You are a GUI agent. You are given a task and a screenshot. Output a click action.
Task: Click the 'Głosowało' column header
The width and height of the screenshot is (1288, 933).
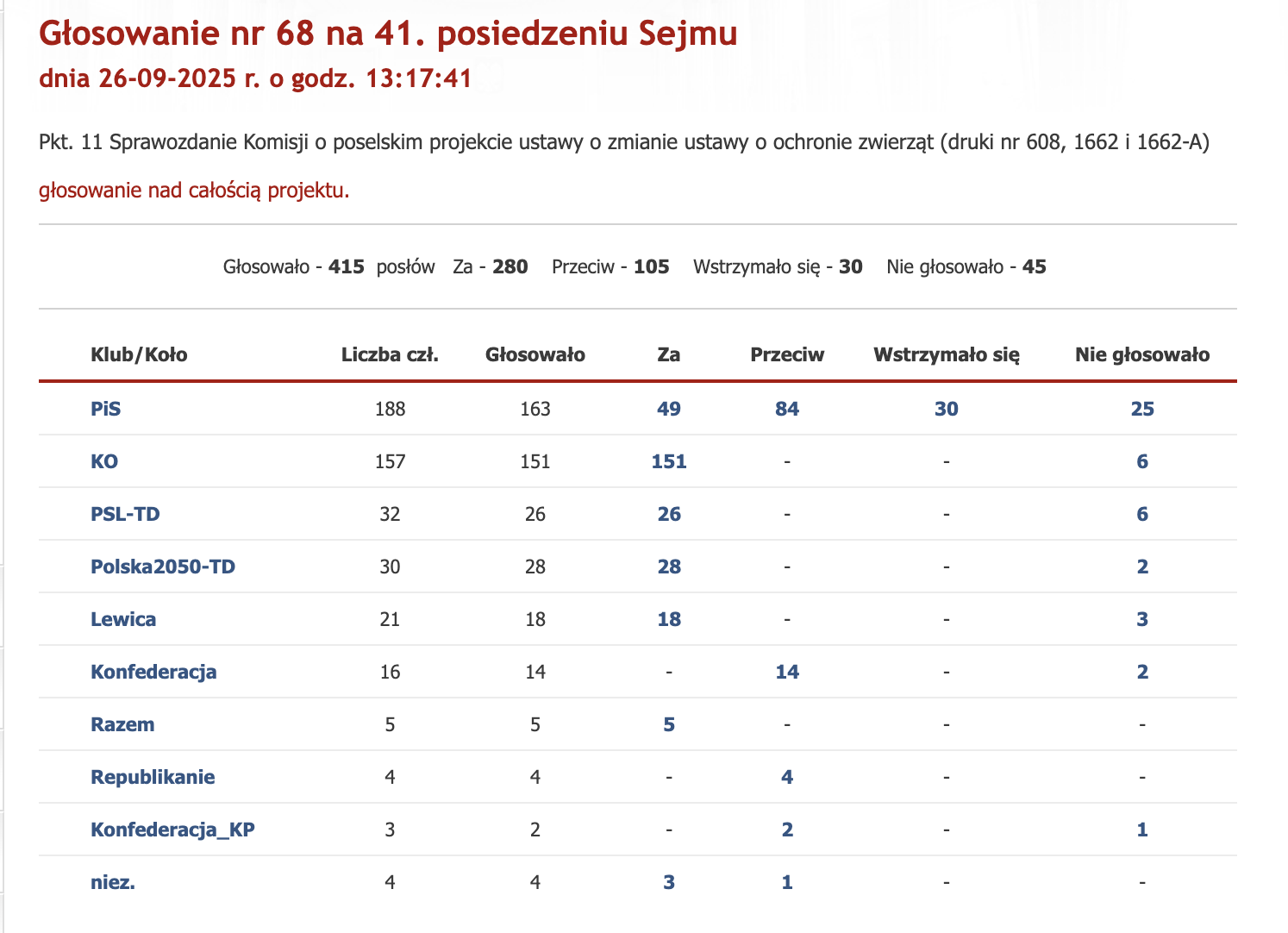click(x=535, y=354)
